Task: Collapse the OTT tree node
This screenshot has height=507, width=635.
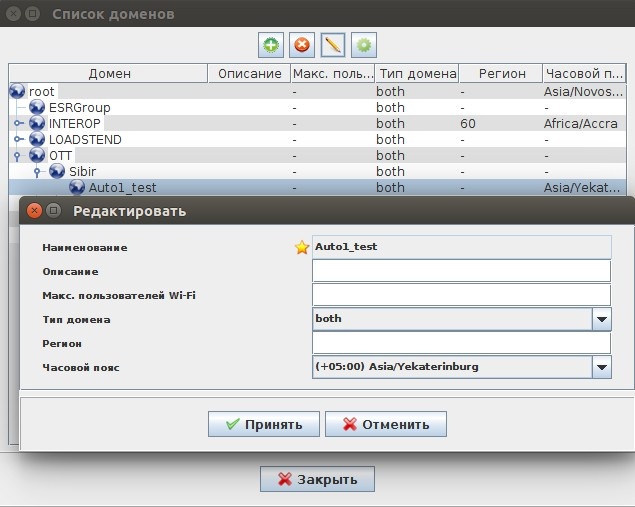Action: 18,156
